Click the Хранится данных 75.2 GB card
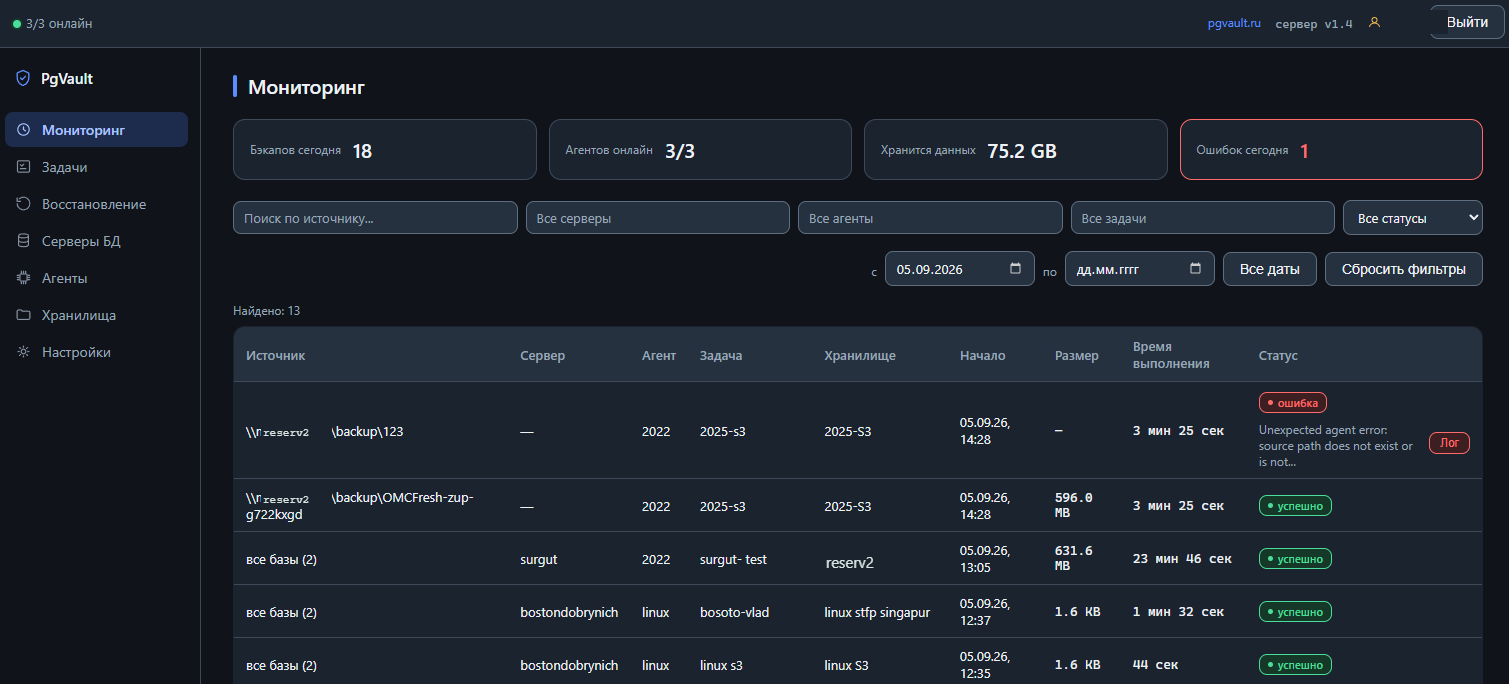The width and height of the screenshot is (1509, 684). coord(1016,150)
